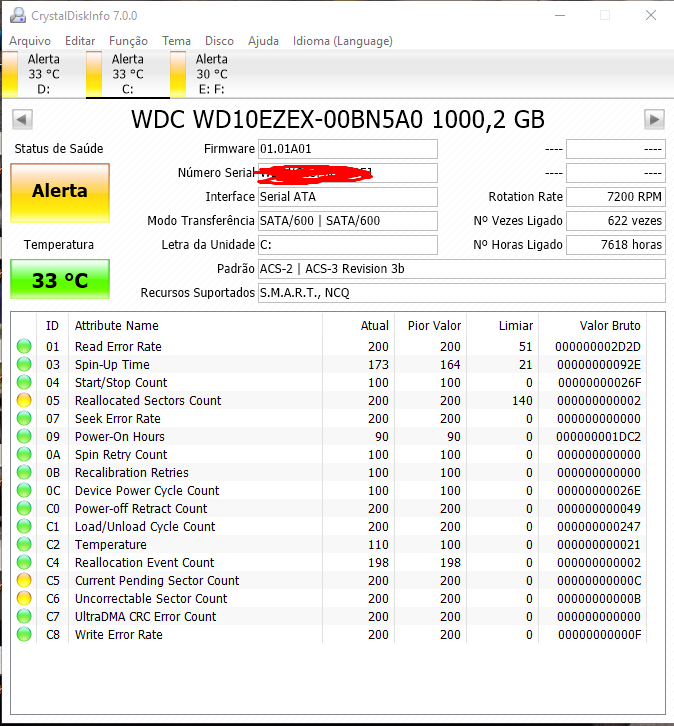Click the Modo Transferência SATA/600 field
674x726 pixels.
click(x=348, y=221)
